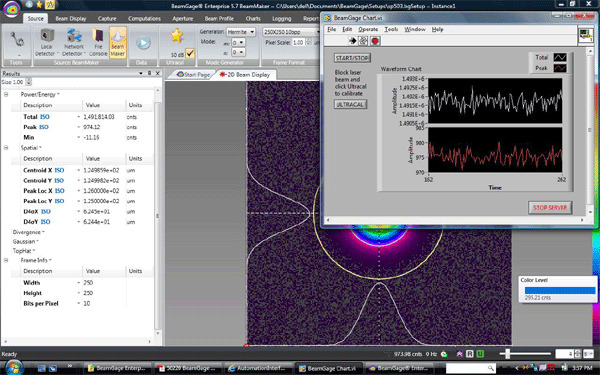This screenshot has height=375, width=600.
Task: Open the Generator Hermite dropdown
Action: tap(241, 32)
